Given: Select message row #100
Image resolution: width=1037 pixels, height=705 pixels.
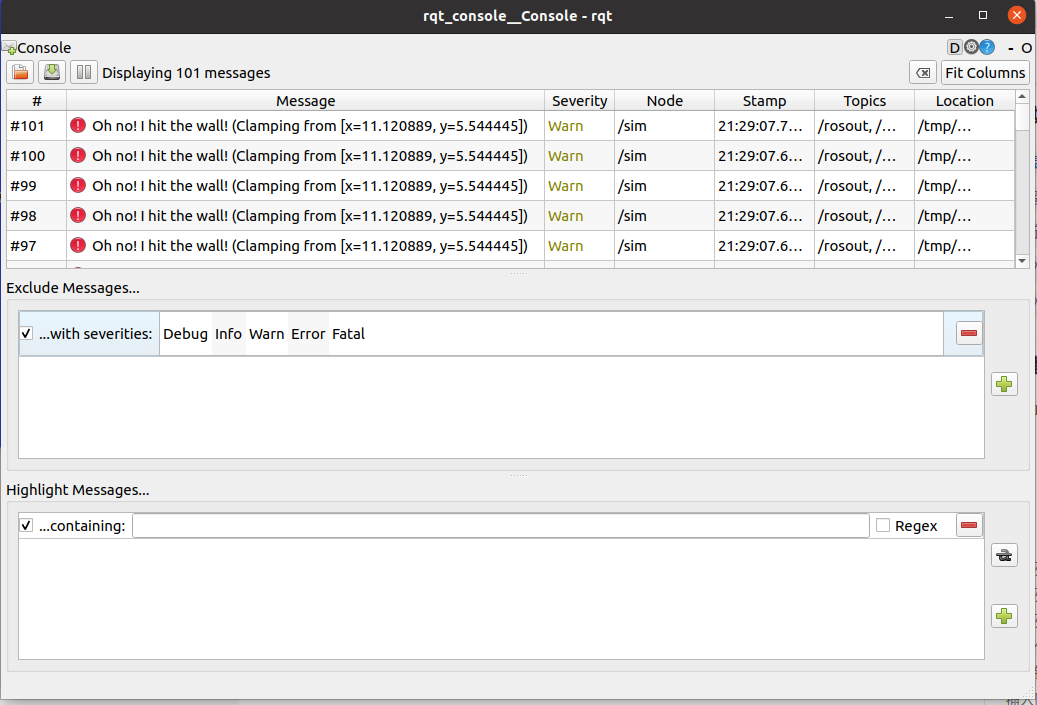Looking at the screenshot, I should click(511, 156).
